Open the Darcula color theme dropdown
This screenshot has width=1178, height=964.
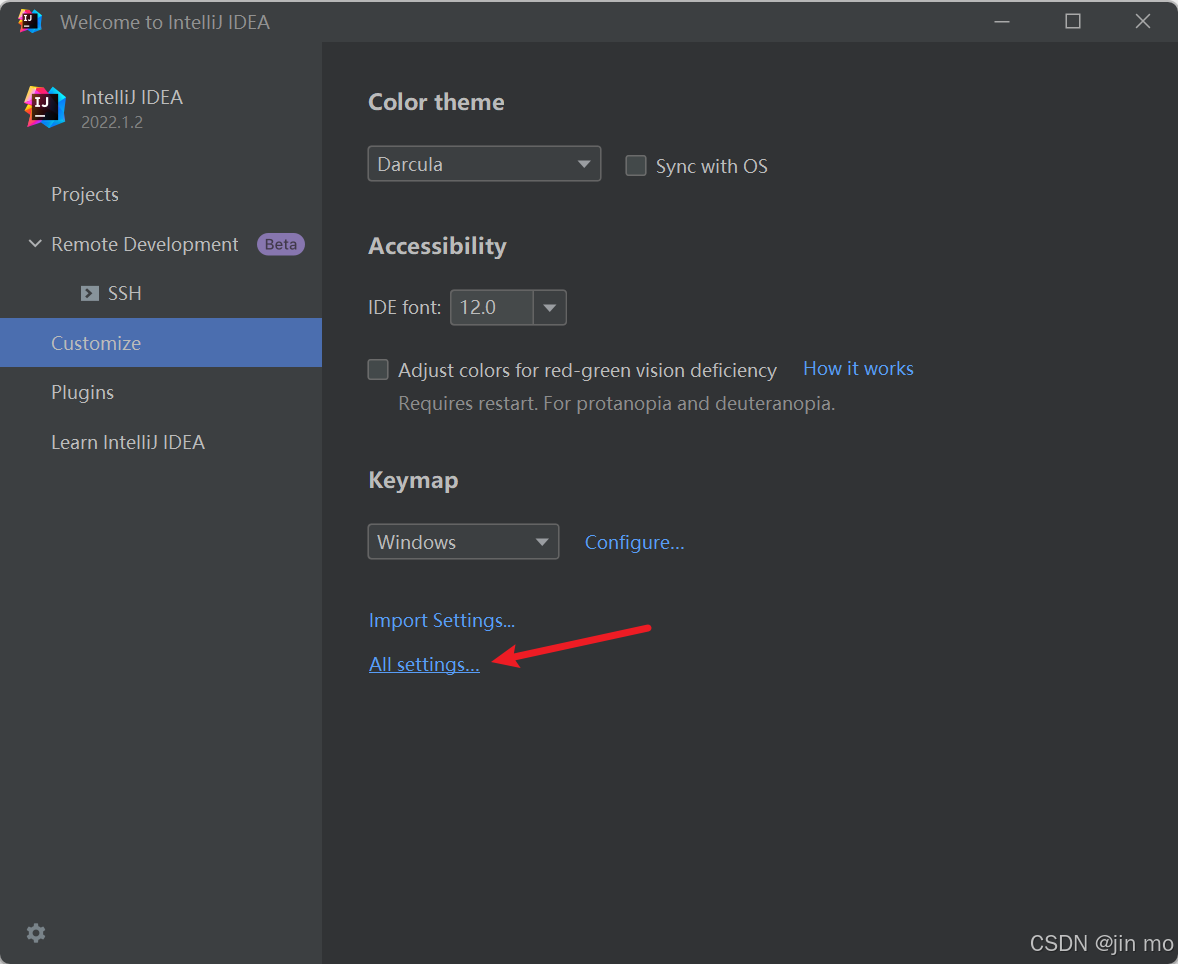click(484, 164)
